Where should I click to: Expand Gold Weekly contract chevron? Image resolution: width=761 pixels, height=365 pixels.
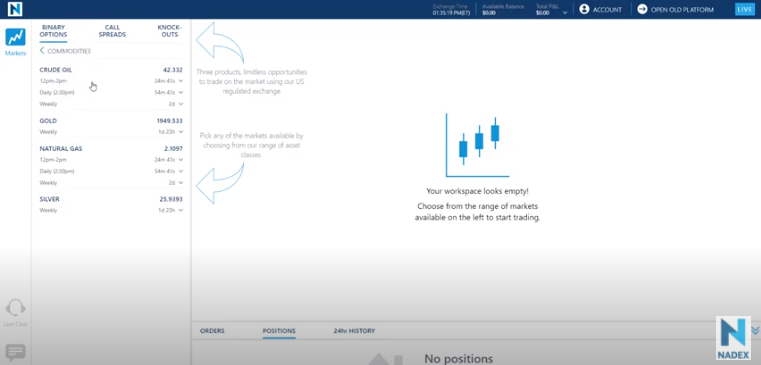point(181,132)
